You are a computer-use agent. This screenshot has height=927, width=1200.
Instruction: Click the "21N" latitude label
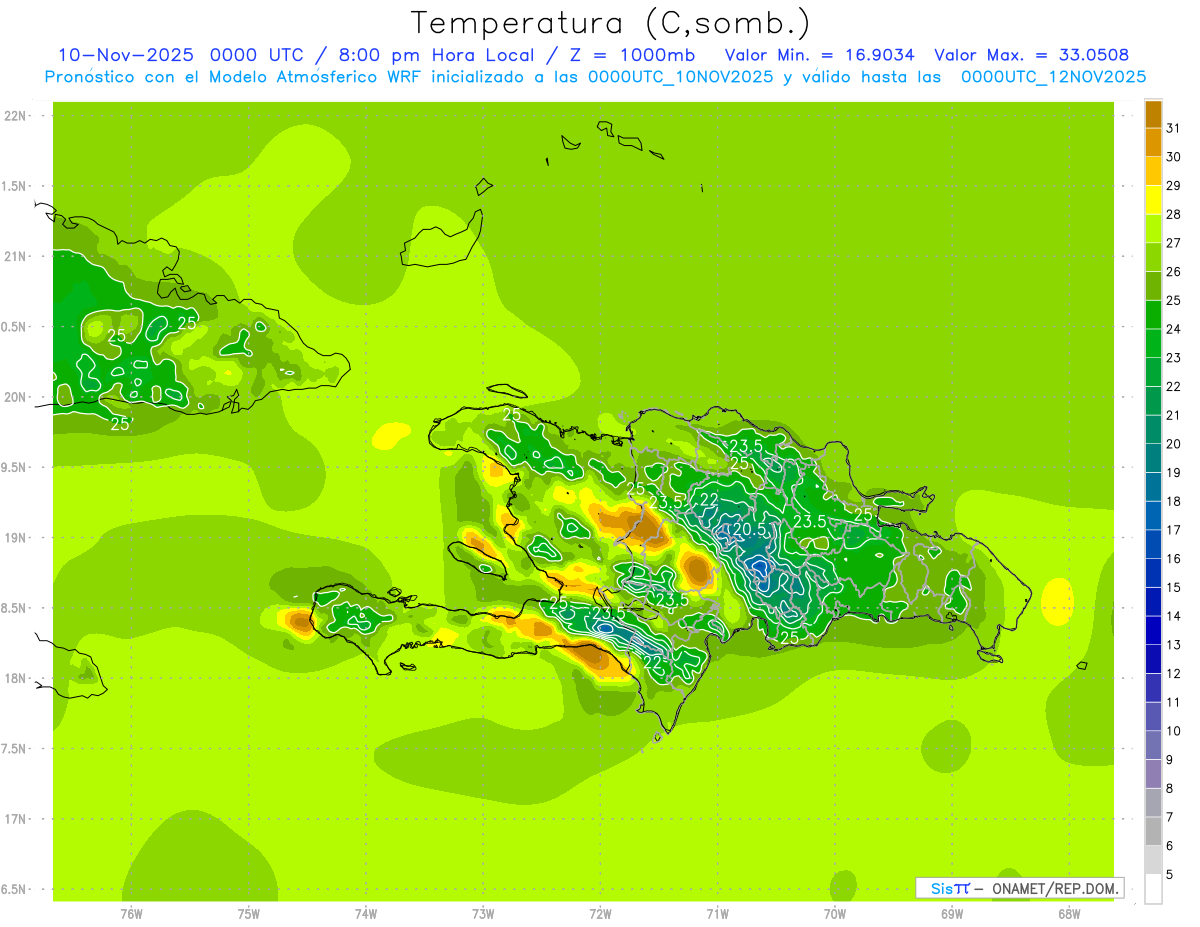15,257
